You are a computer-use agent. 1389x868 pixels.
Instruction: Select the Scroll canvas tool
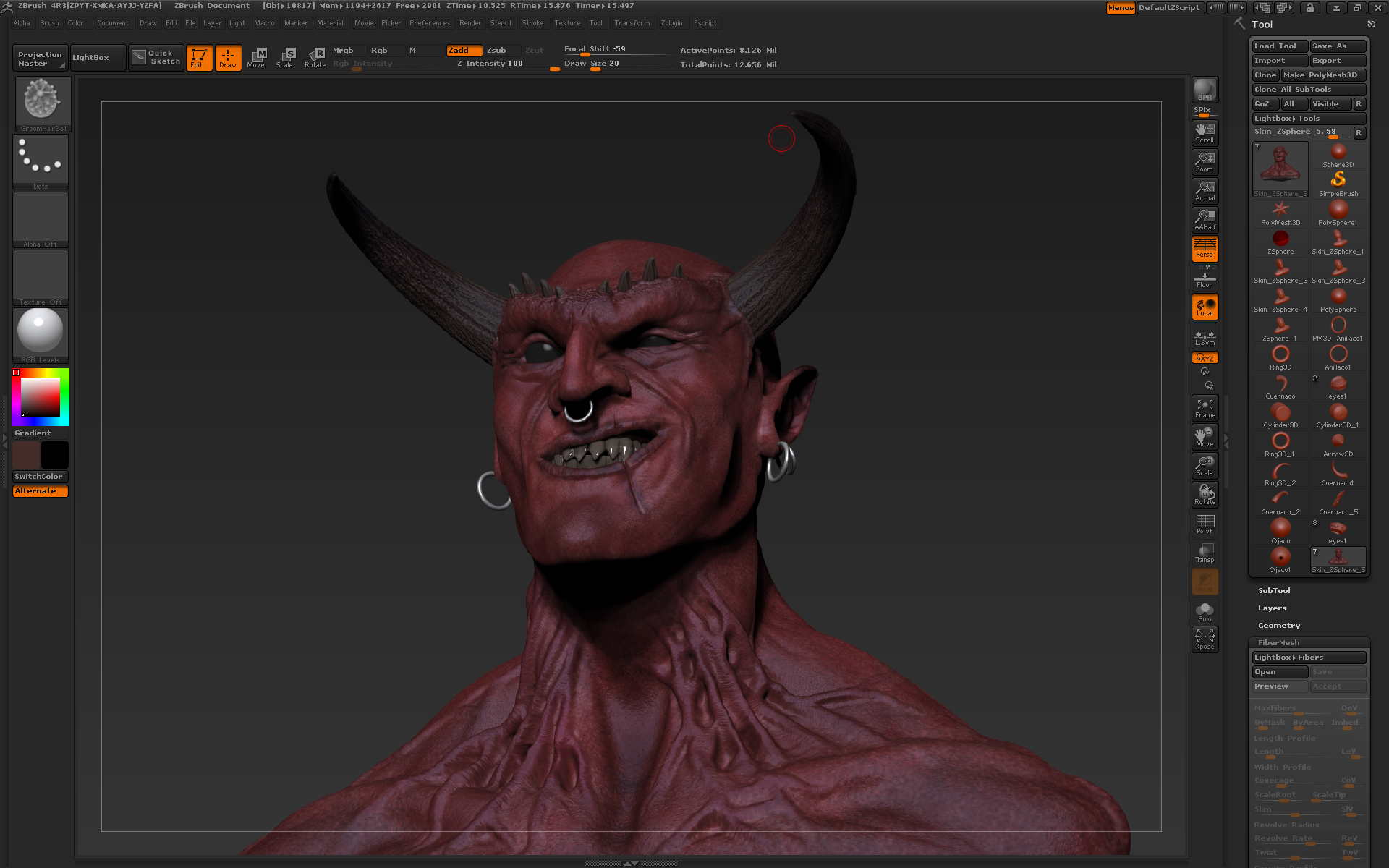coord(1205,132)
